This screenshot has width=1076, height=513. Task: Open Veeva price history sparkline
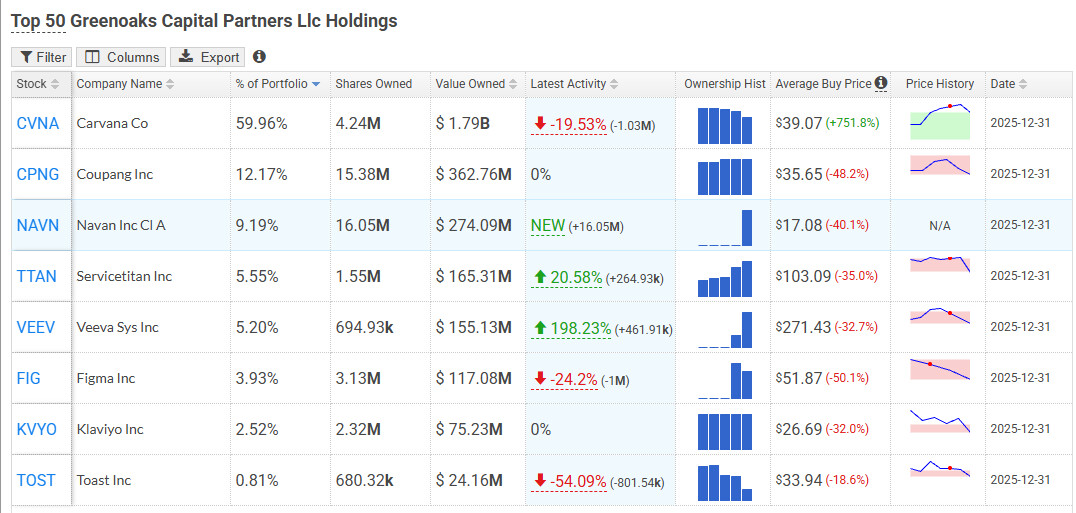pyautogui.click(x=940, y=315)
